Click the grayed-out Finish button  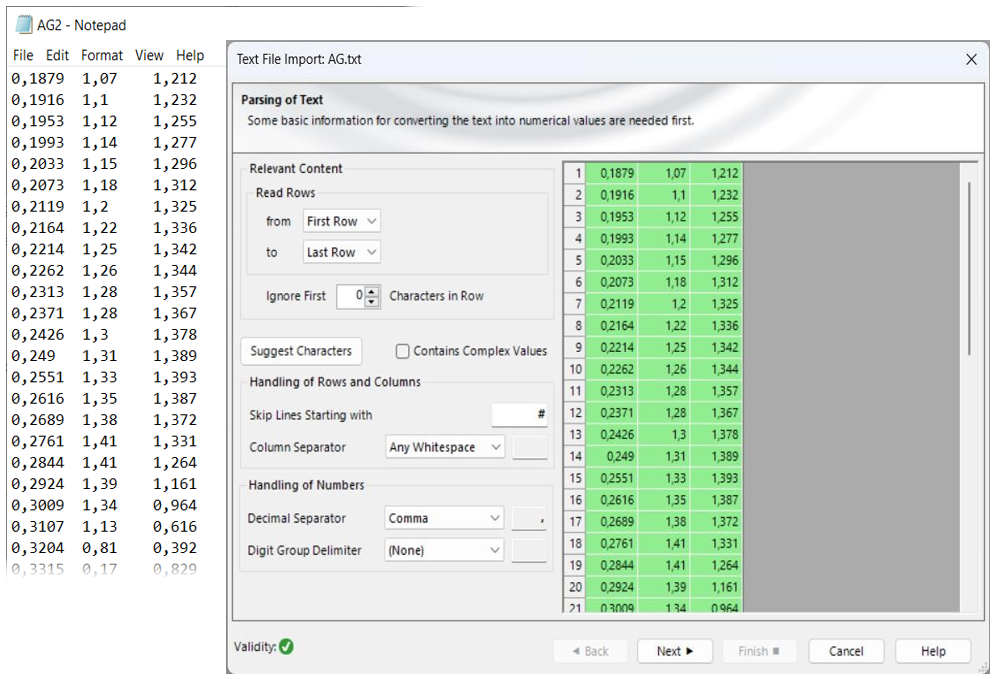(759, 651)
